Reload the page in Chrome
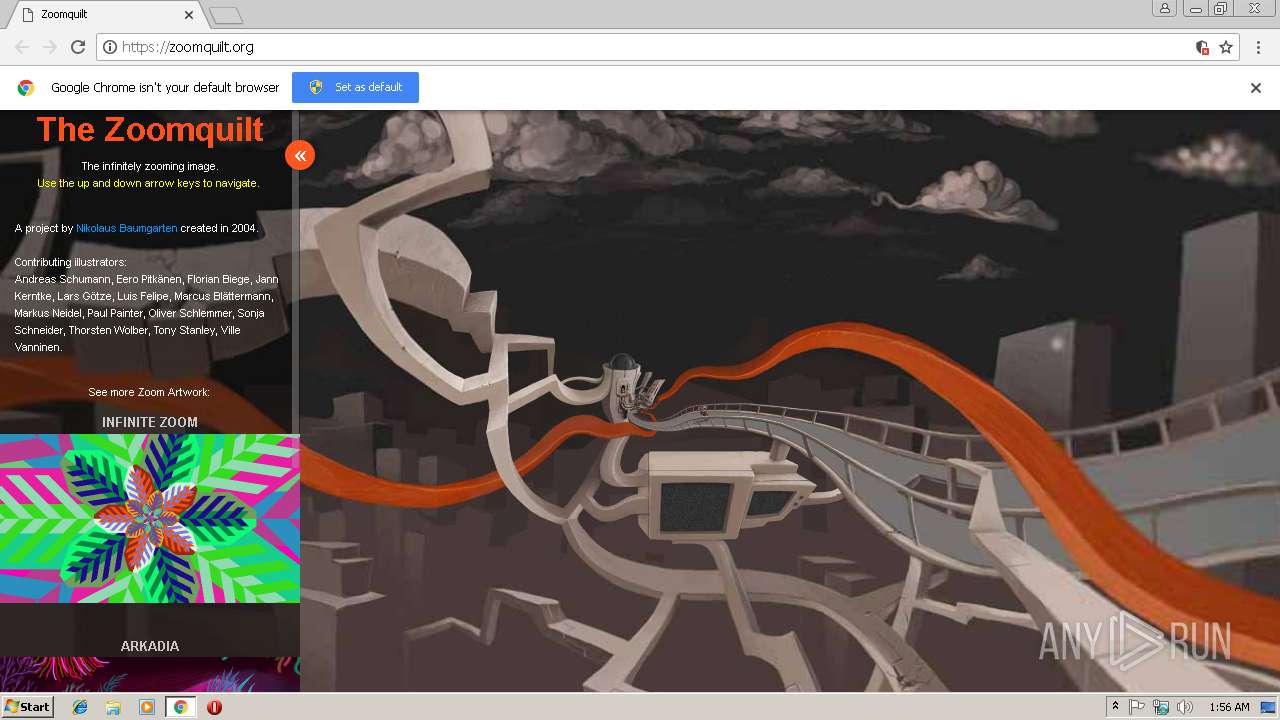This screenshot has width=1280, height=720. point(78,47)
